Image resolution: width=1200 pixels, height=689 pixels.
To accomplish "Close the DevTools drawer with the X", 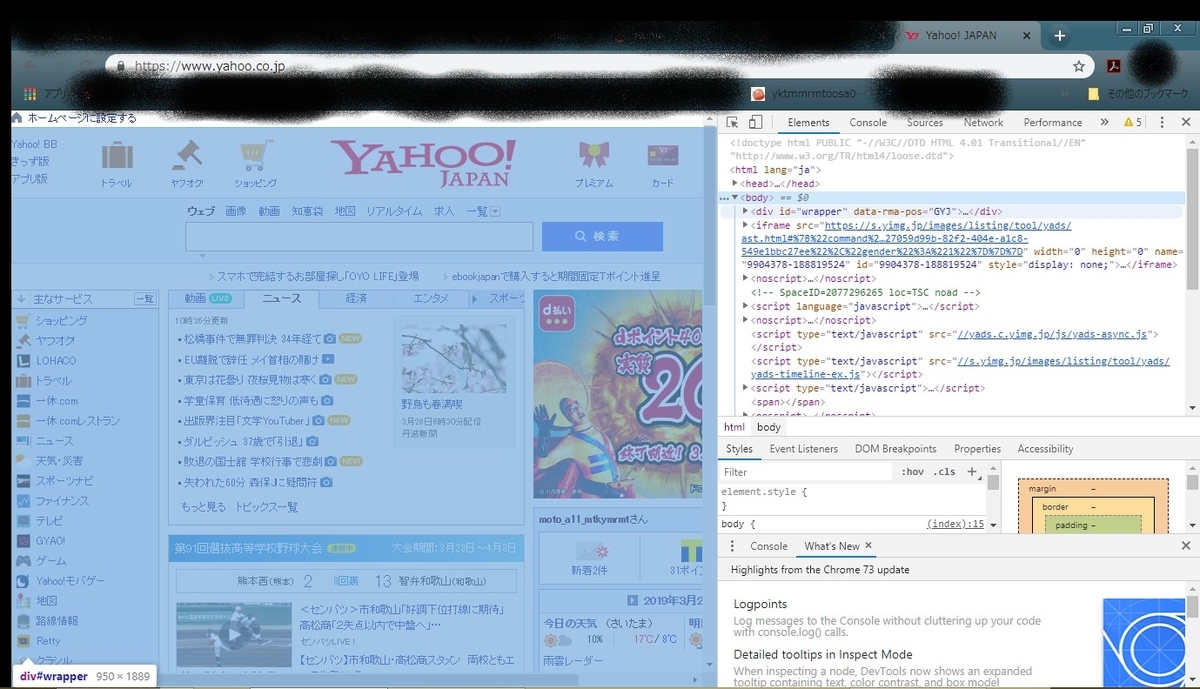I will click(1185, 546).
